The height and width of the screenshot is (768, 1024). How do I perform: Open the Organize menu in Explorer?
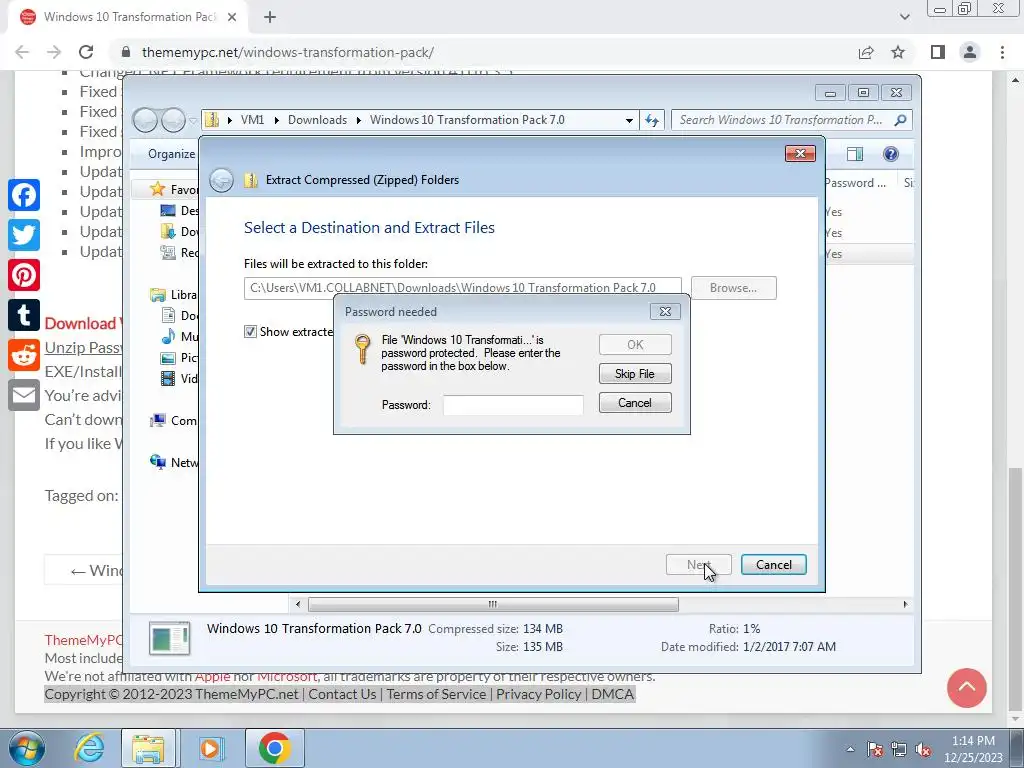click(171, 154)
